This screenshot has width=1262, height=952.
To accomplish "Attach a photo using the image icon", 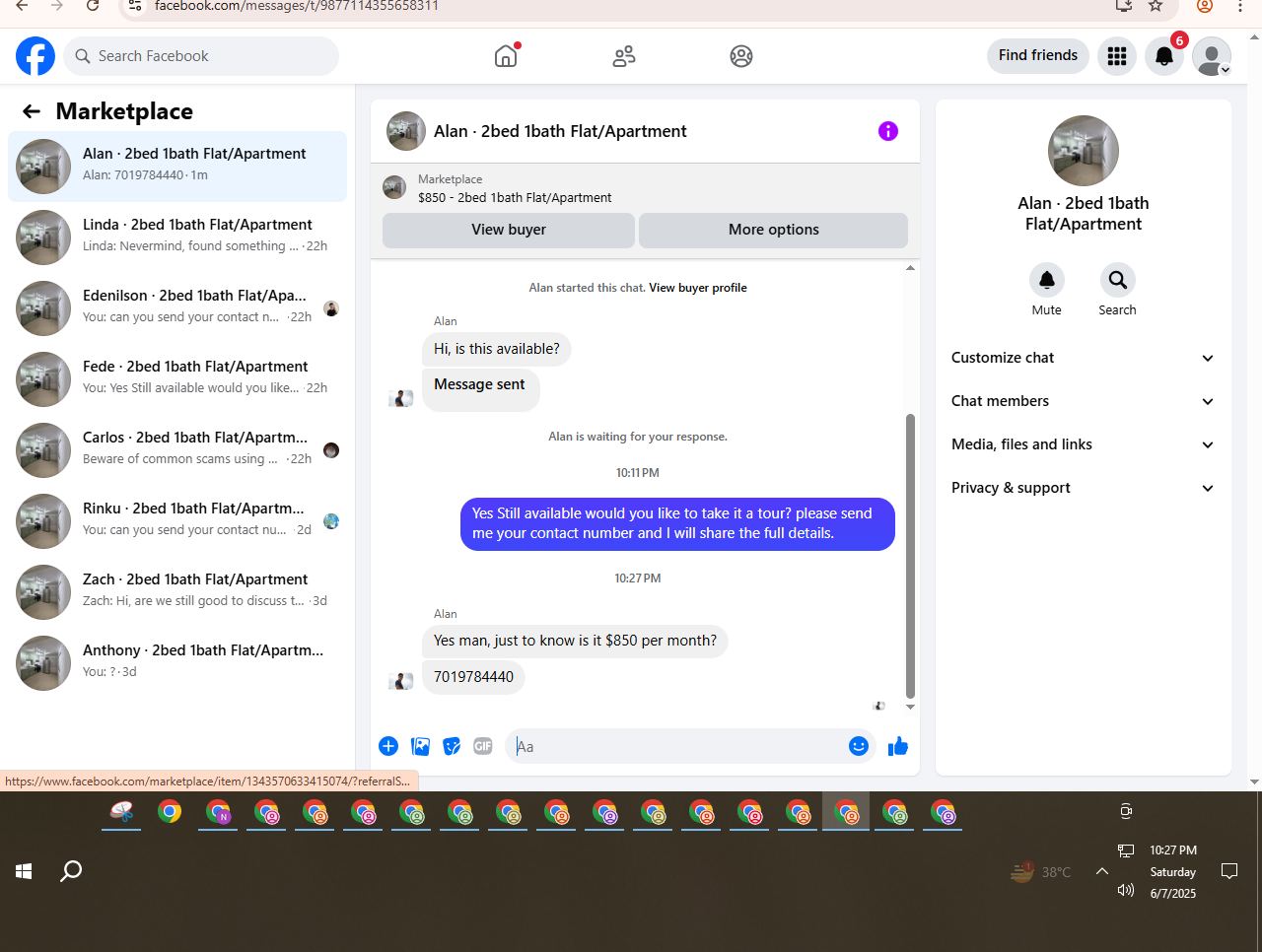I will [421, 746].
